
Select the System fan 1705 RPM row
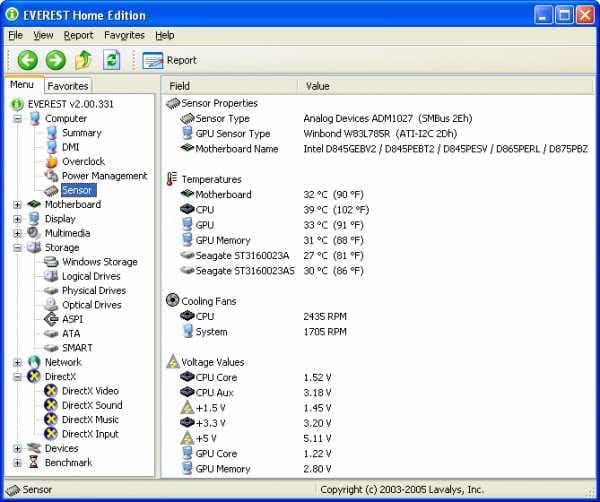(263, 332)
